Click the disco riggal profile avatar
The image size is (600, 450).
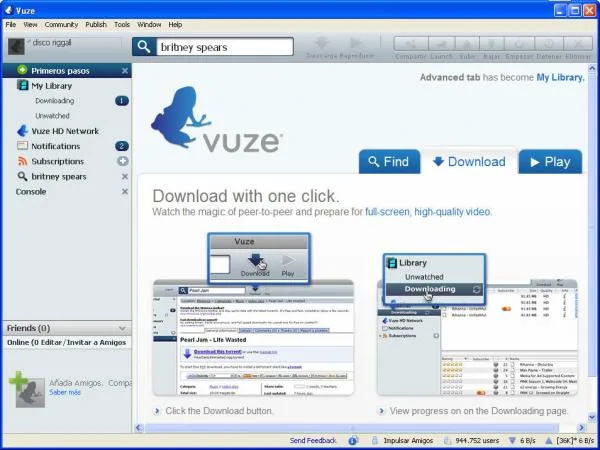pos(16,47)
